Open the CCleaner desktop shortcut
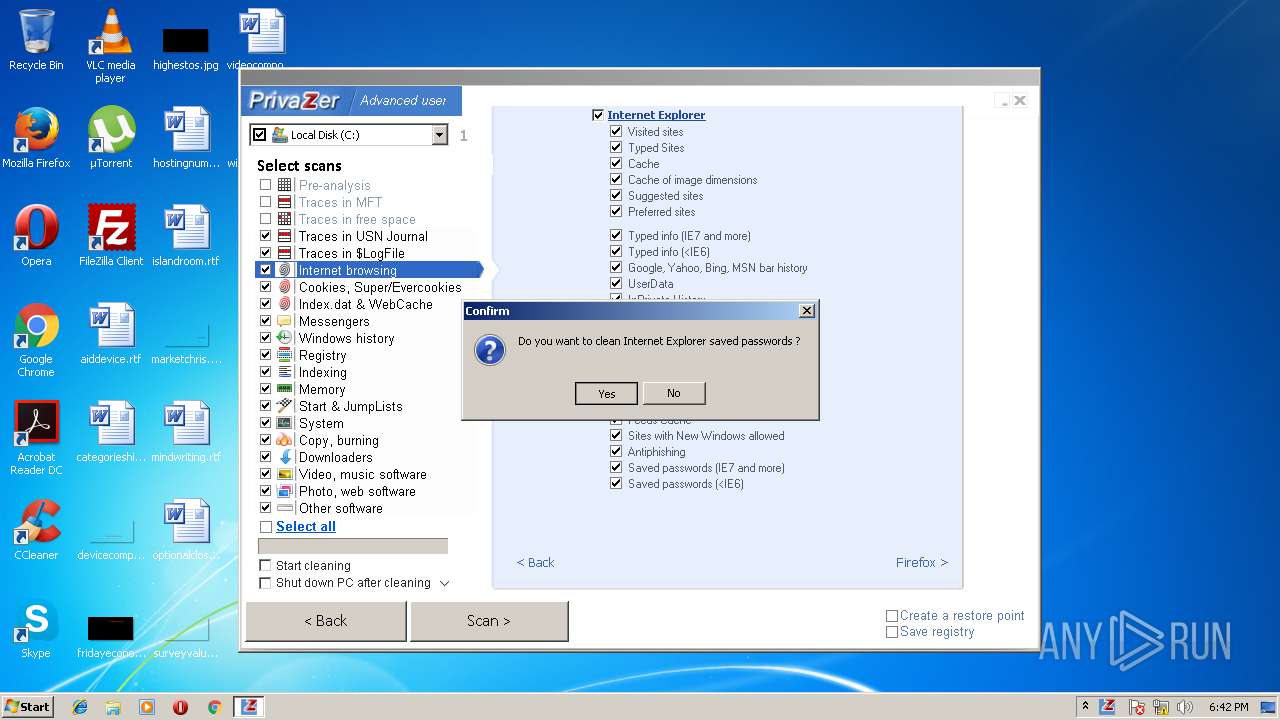This screenshot has height=720, width=1280. pyautogui.click(x=36, y=530)
